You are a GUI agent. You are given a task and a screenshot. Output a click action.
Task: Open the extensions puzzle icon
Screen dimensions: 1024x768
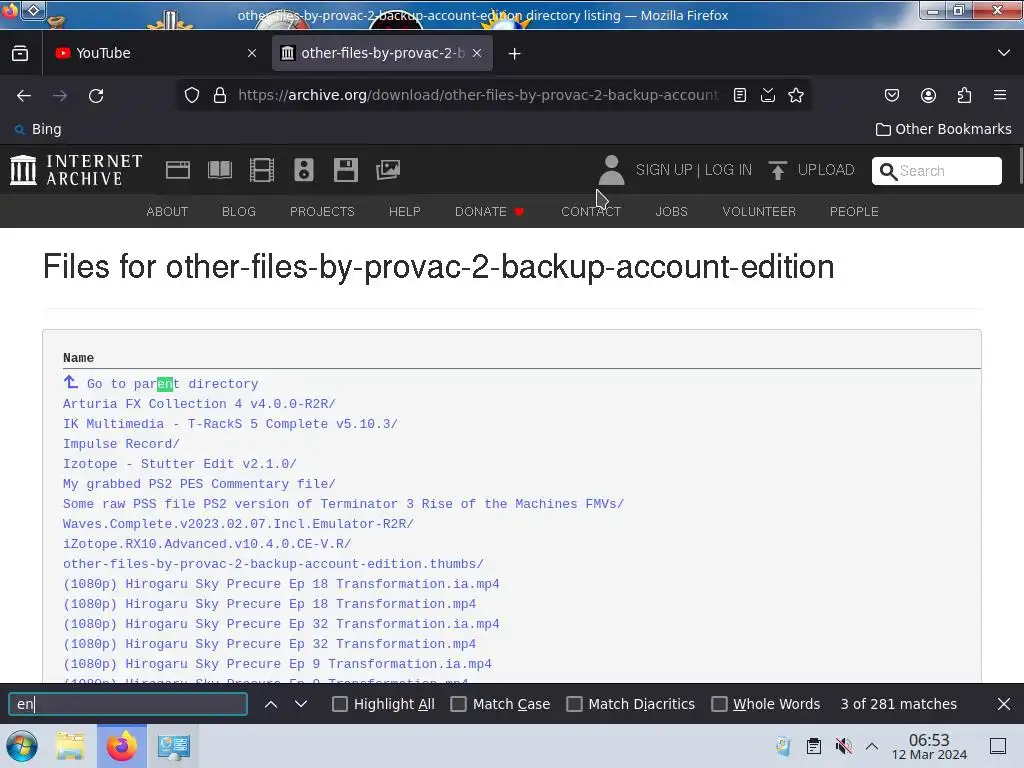click(x=965, y=95)
